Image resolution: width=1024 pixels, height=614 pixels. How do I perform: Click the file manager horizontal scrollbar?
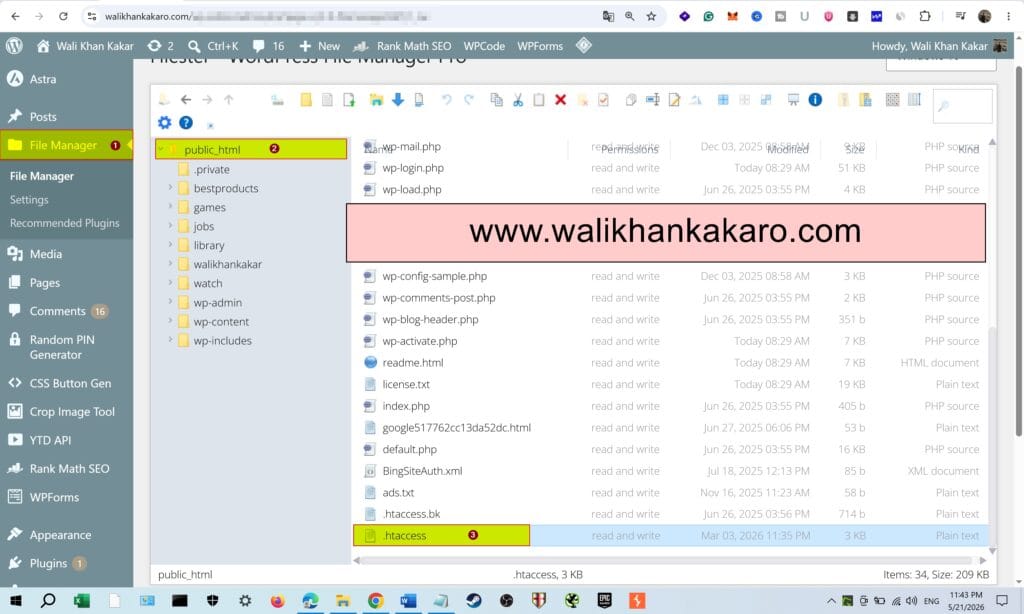(669, 560)
